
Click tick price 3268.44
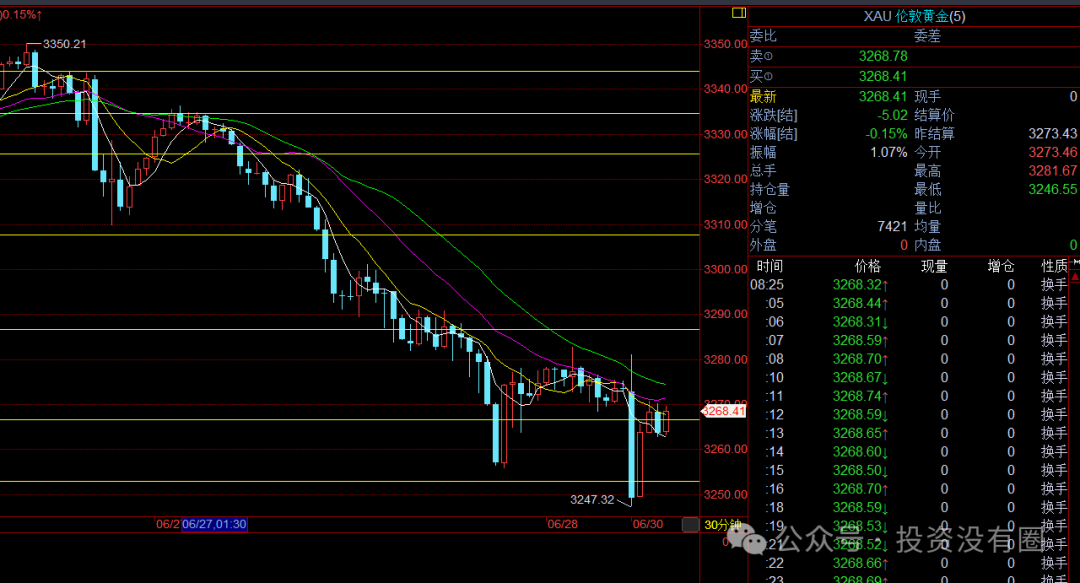(857, 303)
